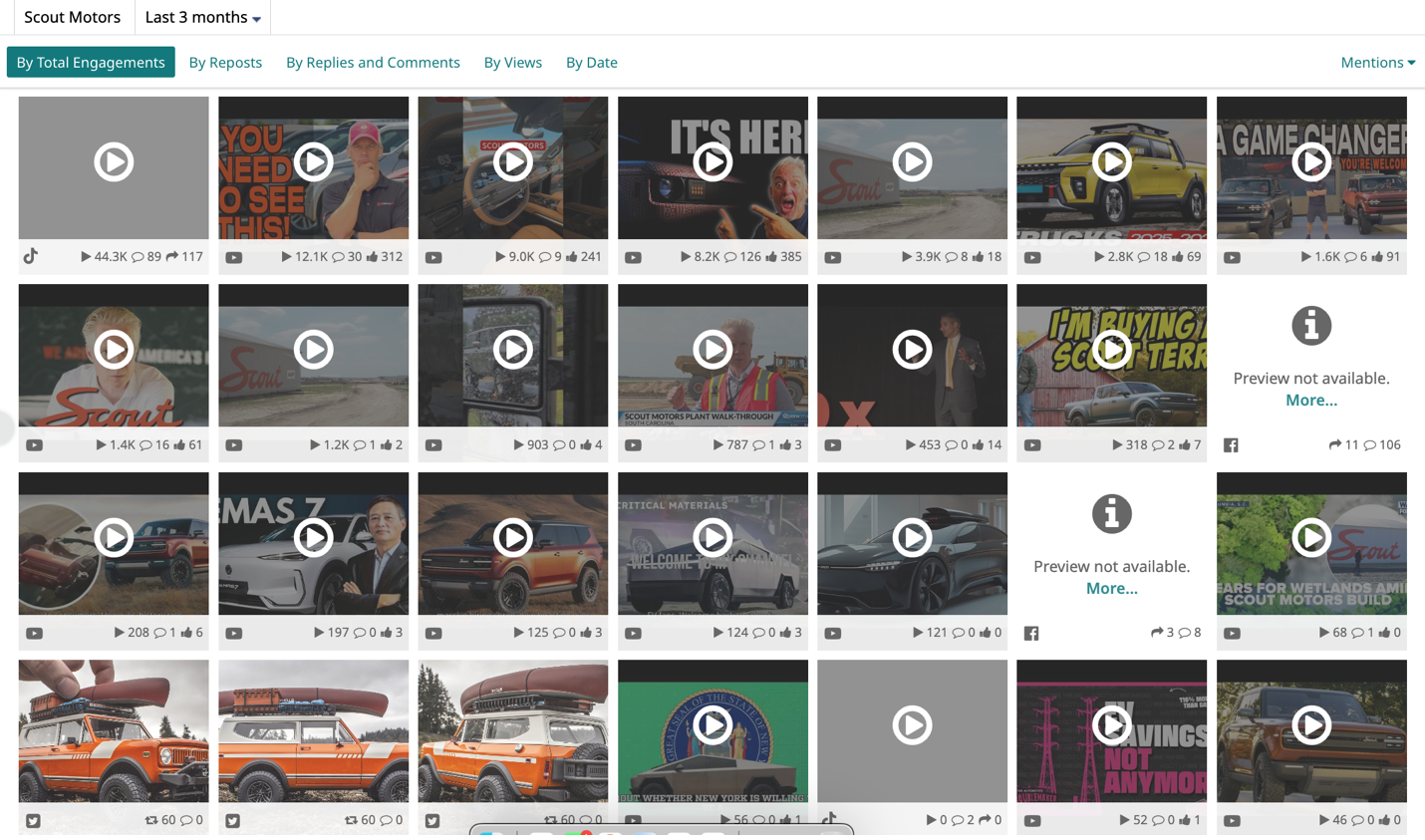Click the Twitter icon under the second orange Scout photo
The height and width of the screenshot is (840, 1425).
tap(233, 821)
